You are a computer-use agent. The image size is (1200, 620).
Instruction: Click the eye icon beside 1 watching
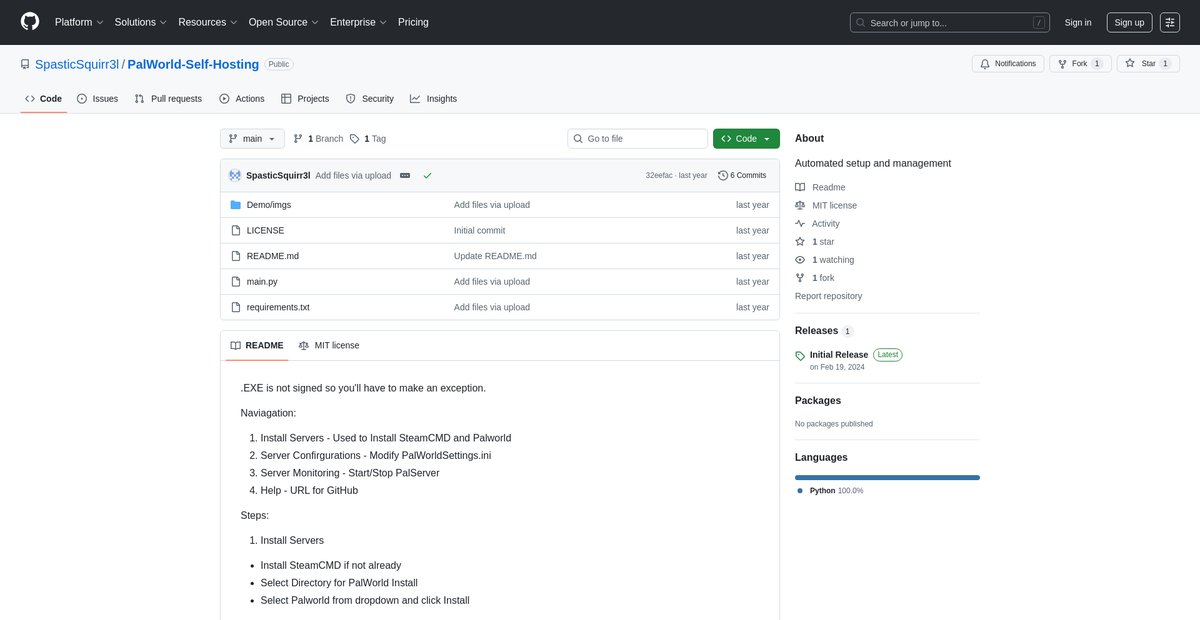pos(800,259)
